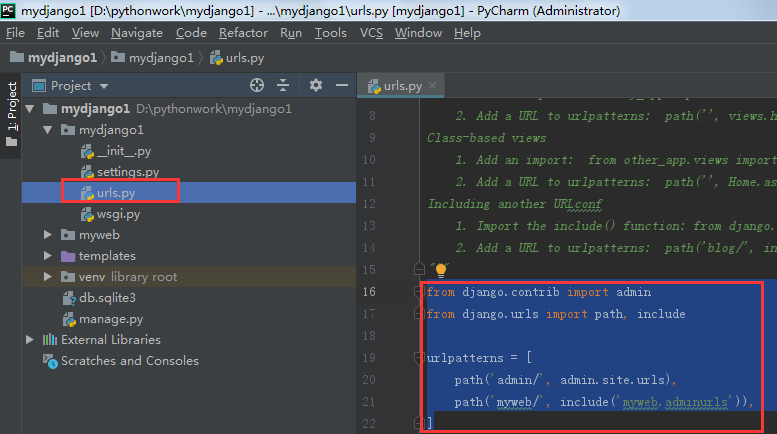The width and height of the screenshot is (777, 434).
Task: Open the Tools menu
Action: (331, 33)
